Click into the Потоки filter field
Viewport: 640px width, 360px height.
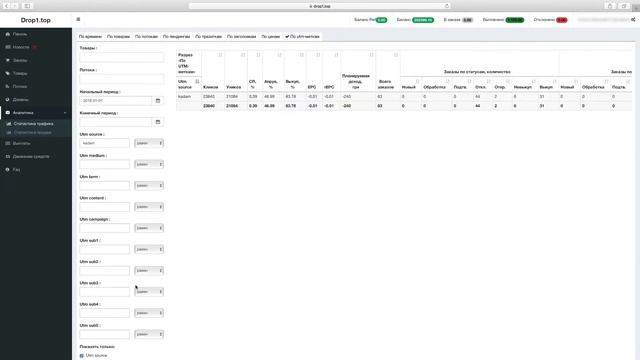122,79
